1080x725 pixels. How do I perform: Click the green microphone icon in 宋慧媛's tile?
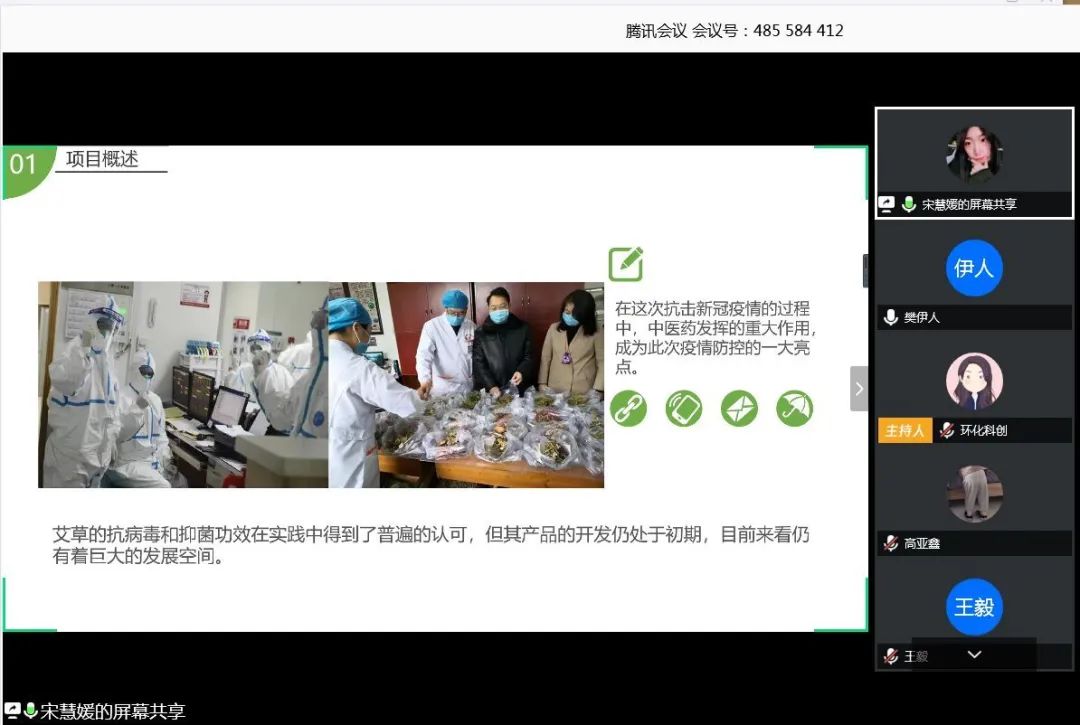(x=908, y=204)
